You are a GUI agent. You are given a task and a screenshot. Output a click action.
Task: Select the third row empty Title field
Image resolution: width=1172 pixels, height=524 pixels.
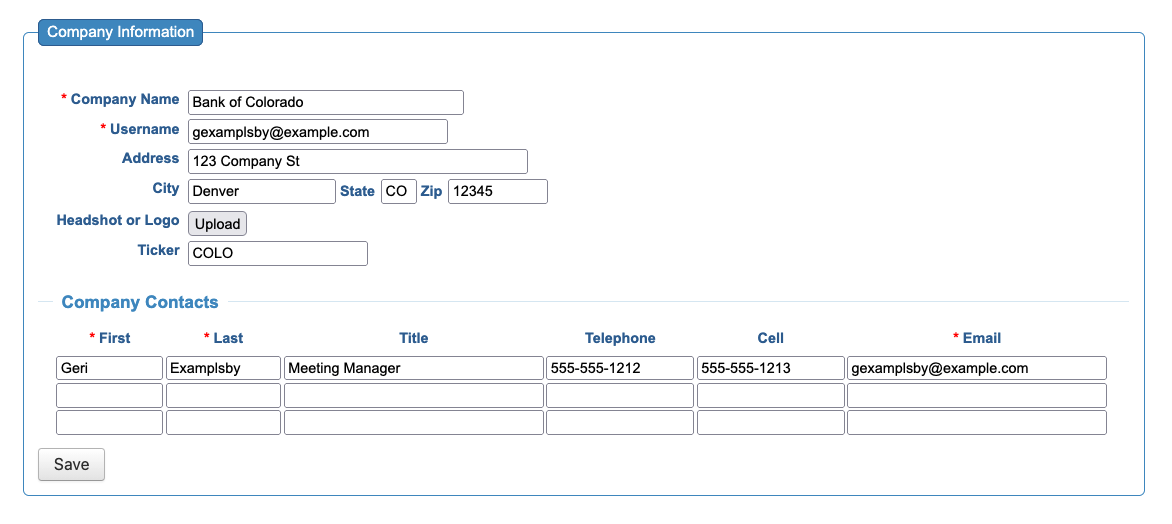413,422
